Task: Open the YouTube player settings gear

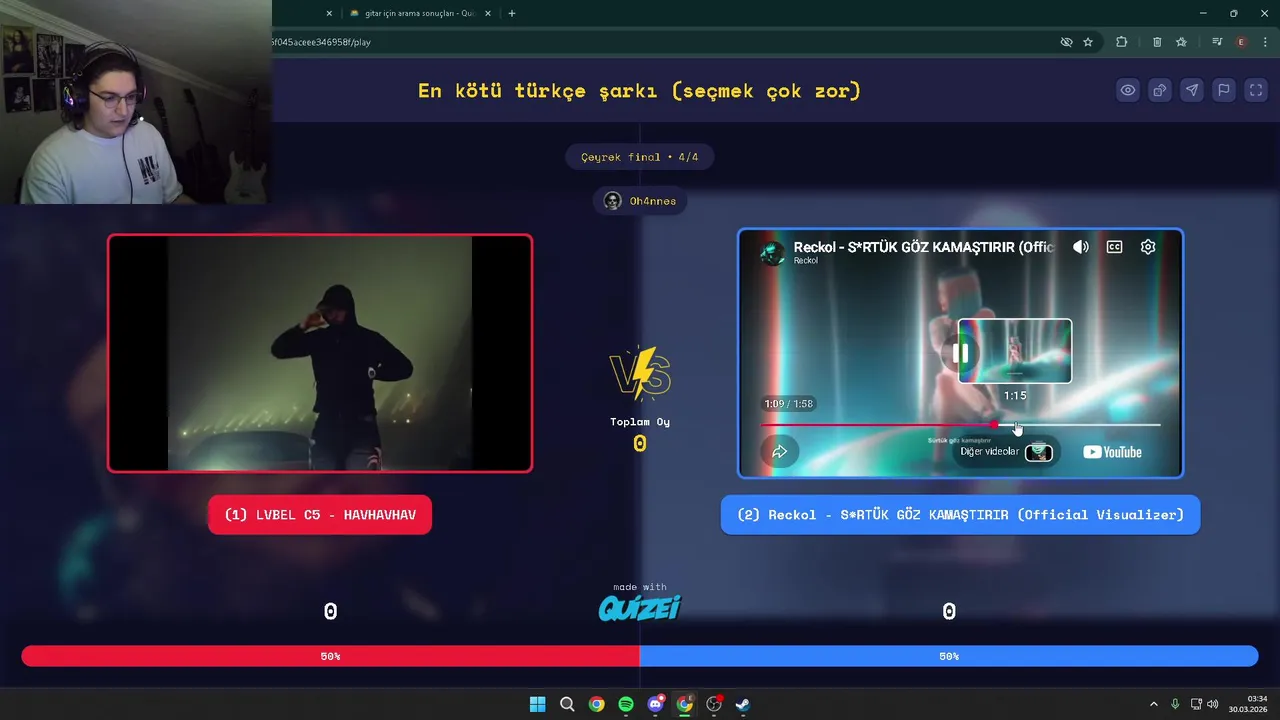Action: [1148, 247]
